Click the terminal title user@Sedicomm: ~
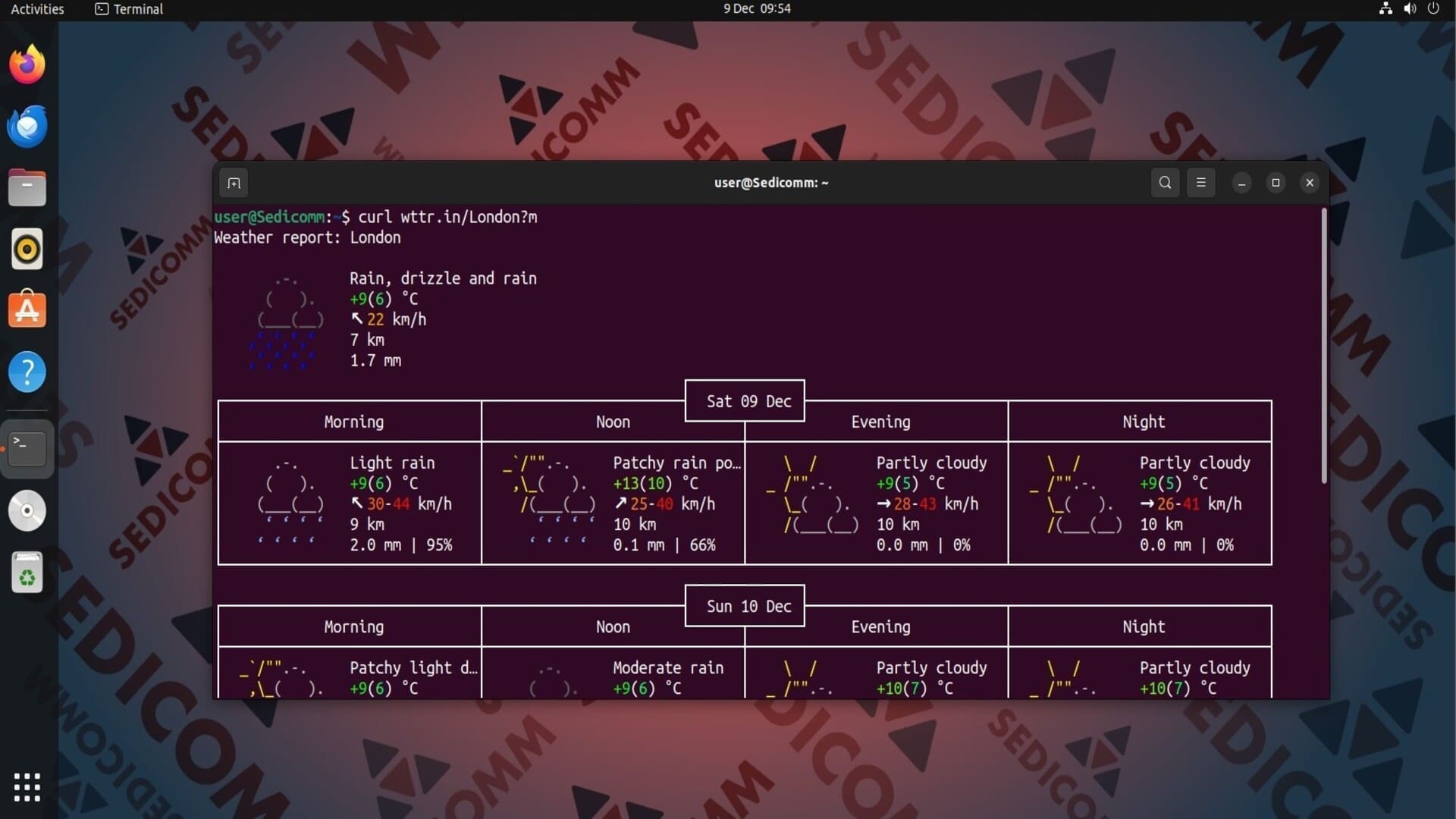Viewport: 1456px width, 819px height. [x=771, y=183]
